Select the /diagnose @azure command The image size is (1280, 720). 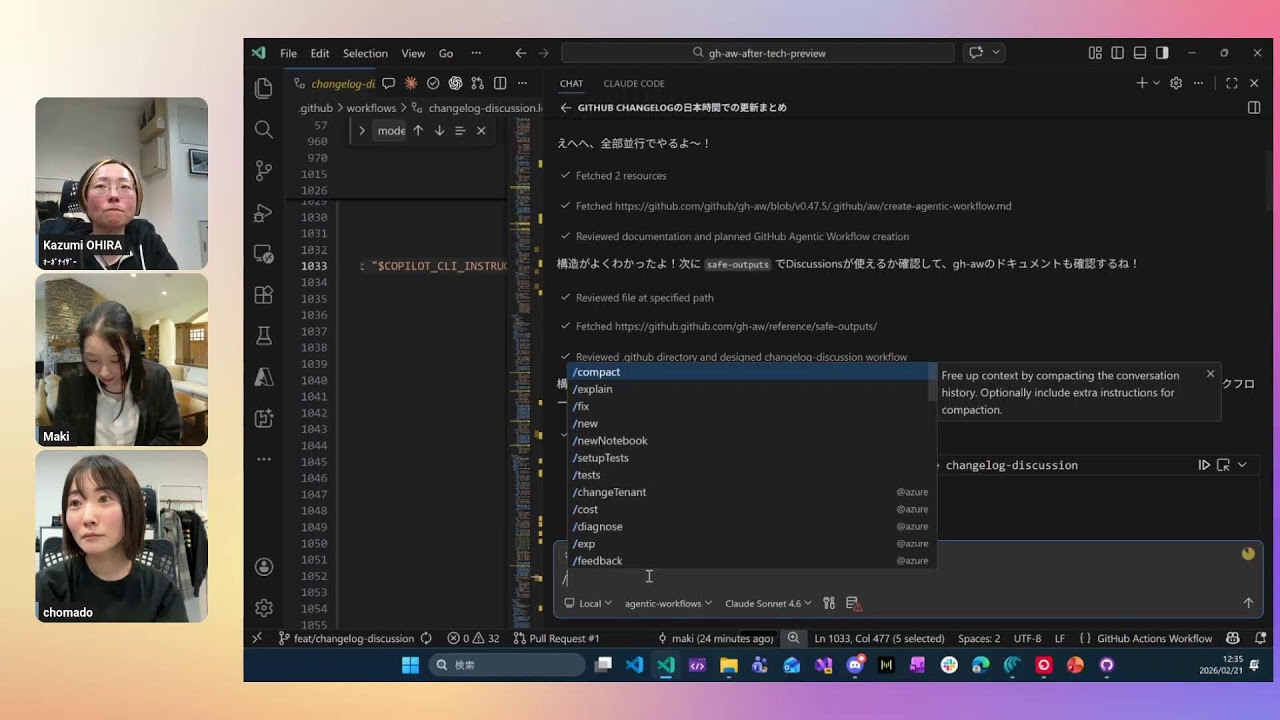tap(751, 527)
